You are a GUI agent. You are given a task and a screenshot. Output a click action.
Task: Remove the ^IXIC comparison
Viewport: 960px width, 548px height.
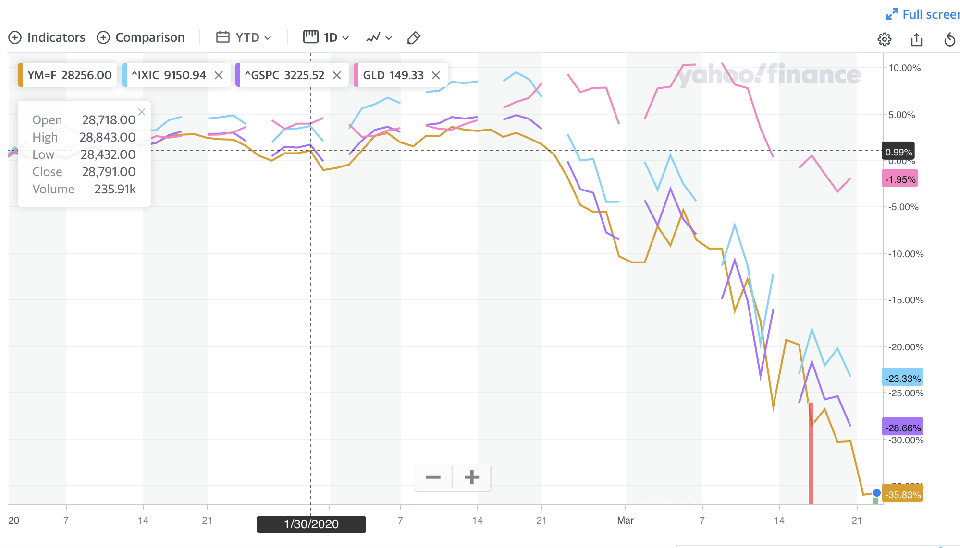218,75
